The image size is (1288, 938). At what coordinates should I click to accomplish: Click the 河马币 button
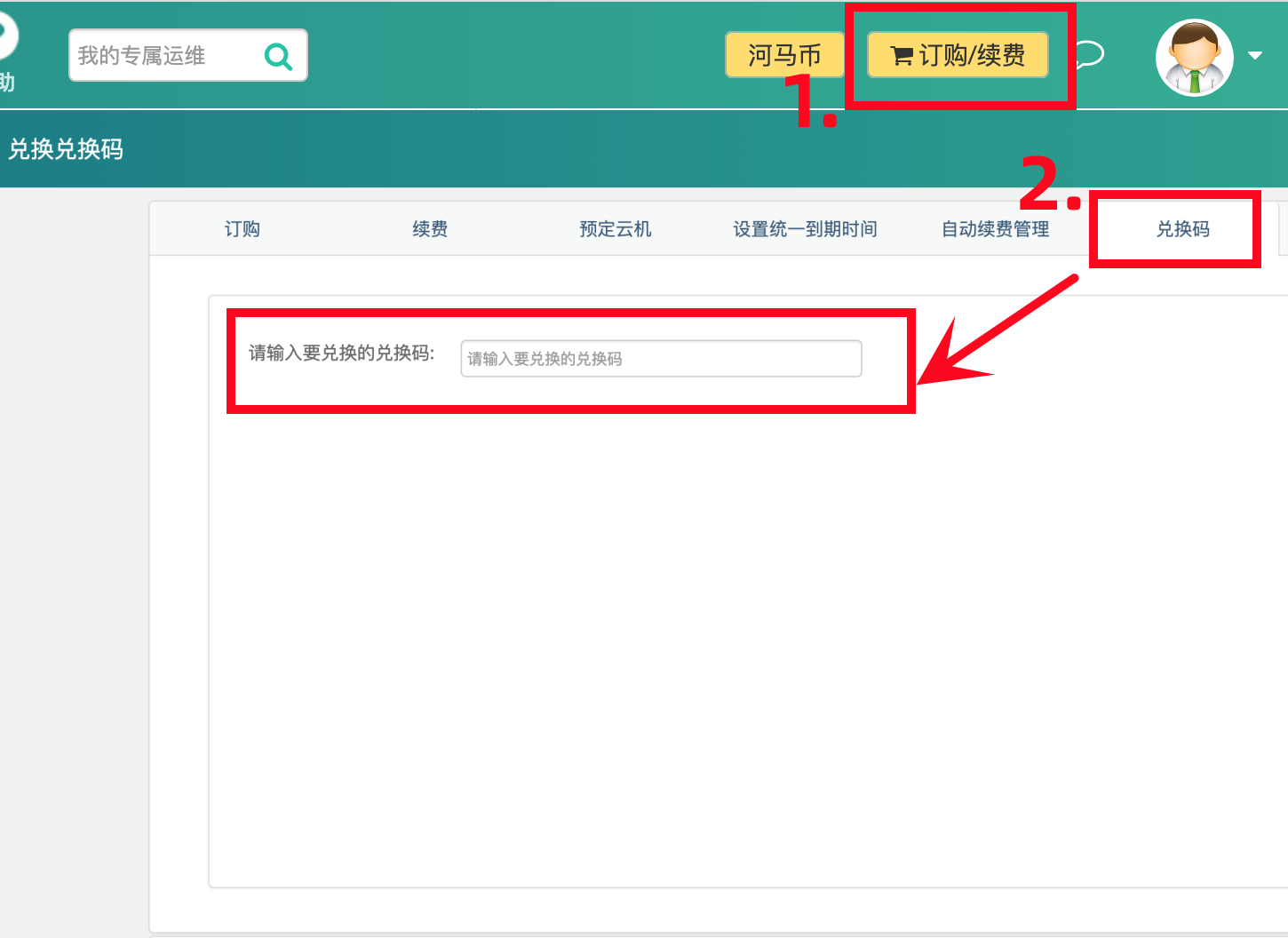(783, 55)
